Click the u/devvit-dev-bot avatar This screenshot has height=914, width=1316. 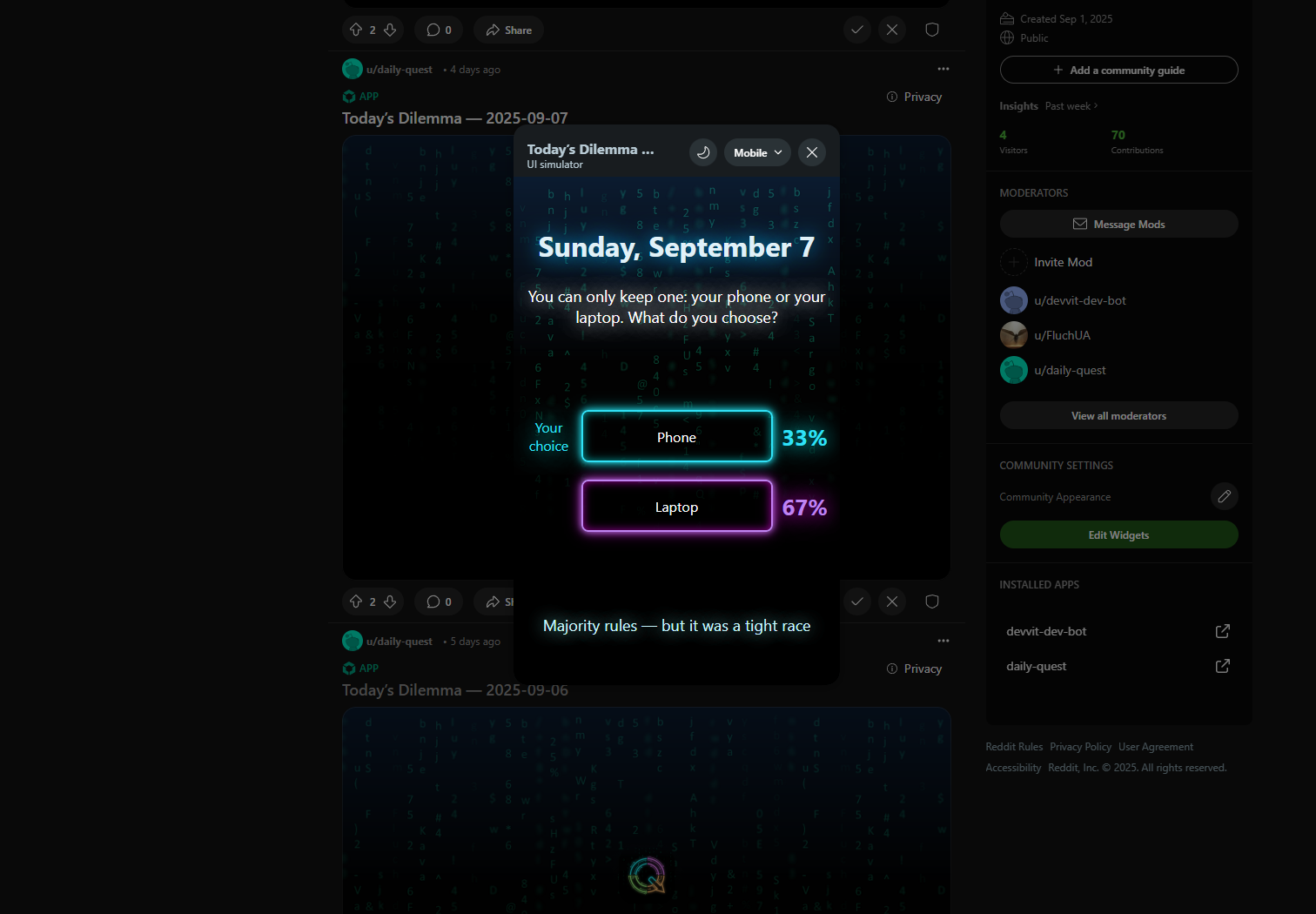1013,300
